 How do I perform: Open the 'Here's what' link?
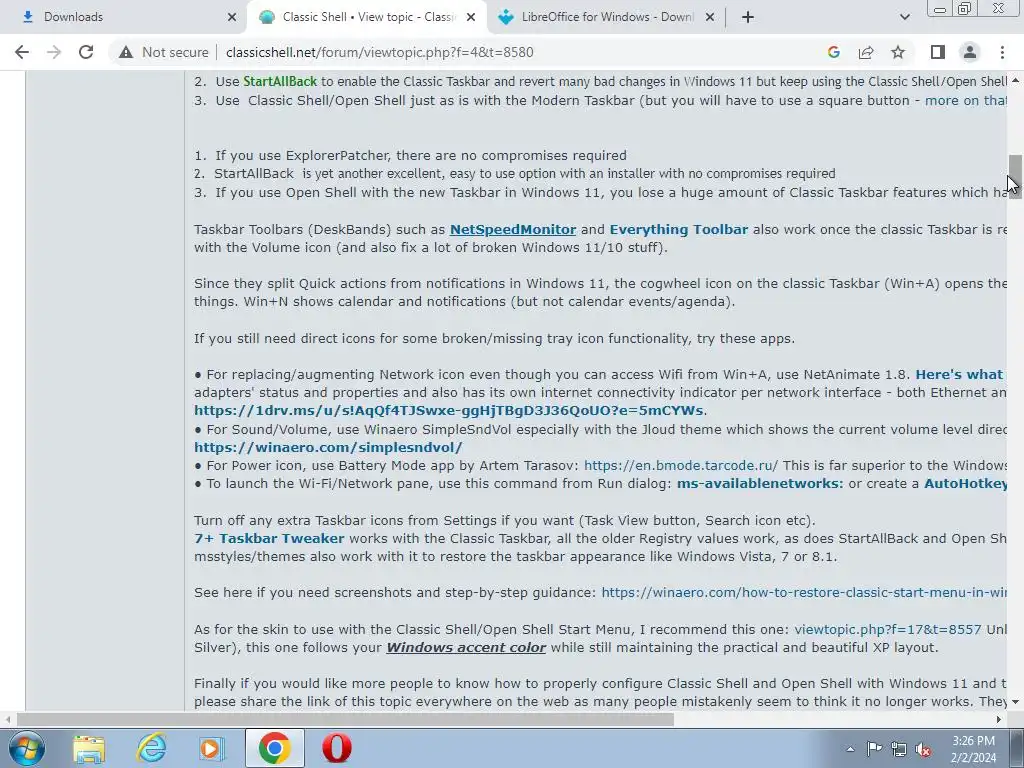point(959,375)
